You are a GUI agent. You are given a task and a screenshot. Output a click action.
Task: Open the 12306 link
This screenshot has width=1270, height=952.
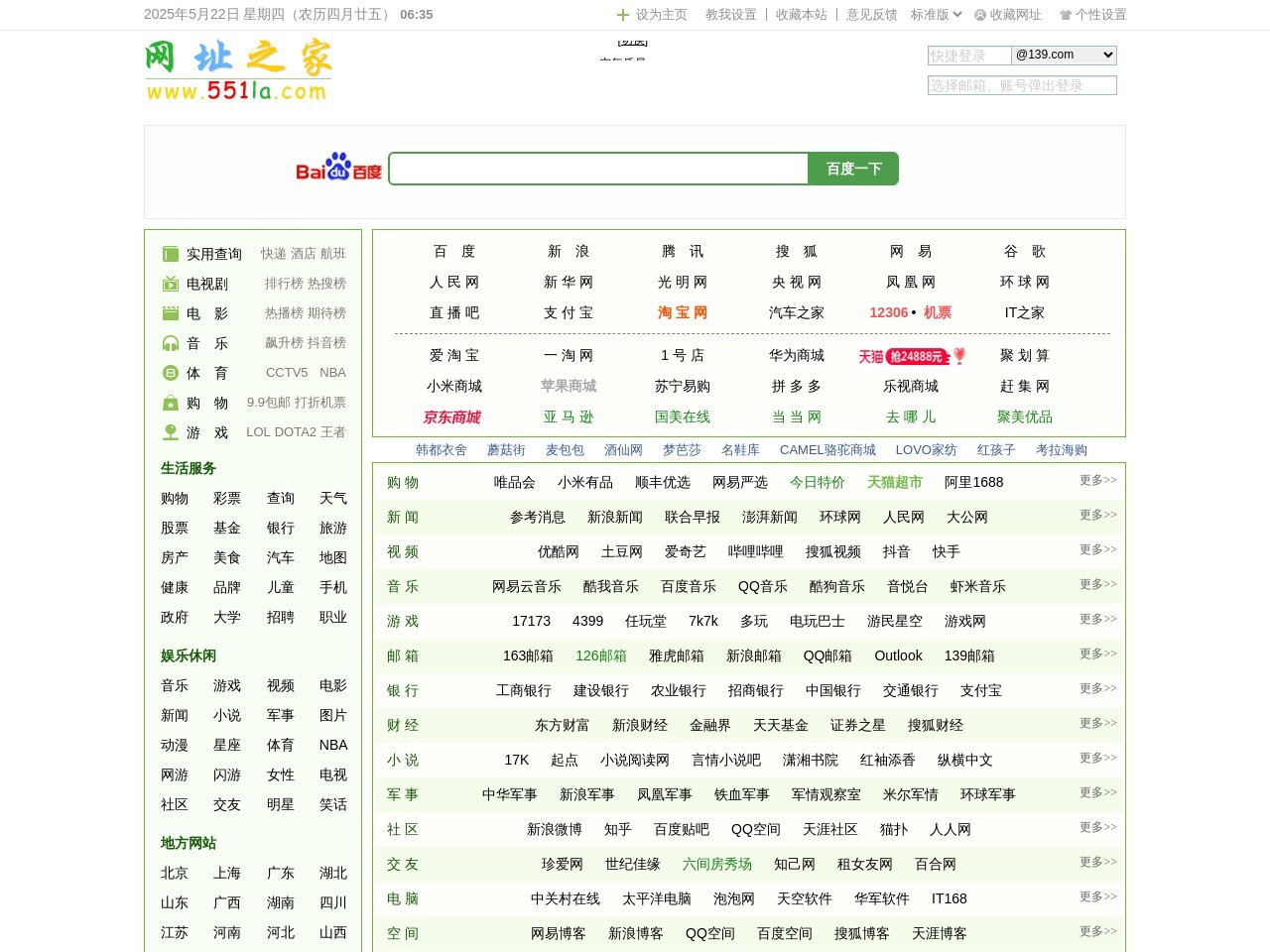click(889, 312)
